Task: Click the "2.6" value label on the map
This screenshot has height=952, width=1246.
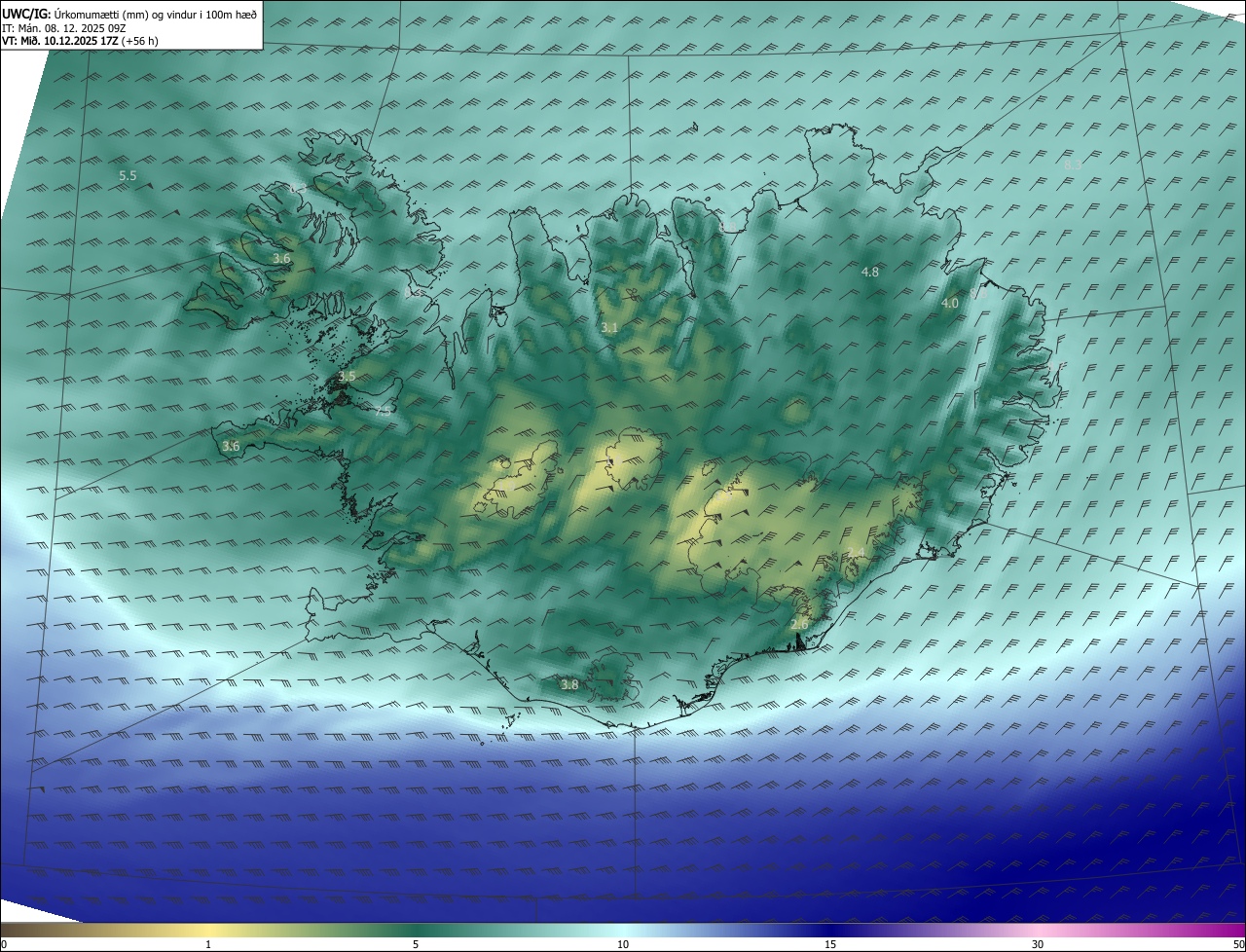Action: click(x=800, y=624)
